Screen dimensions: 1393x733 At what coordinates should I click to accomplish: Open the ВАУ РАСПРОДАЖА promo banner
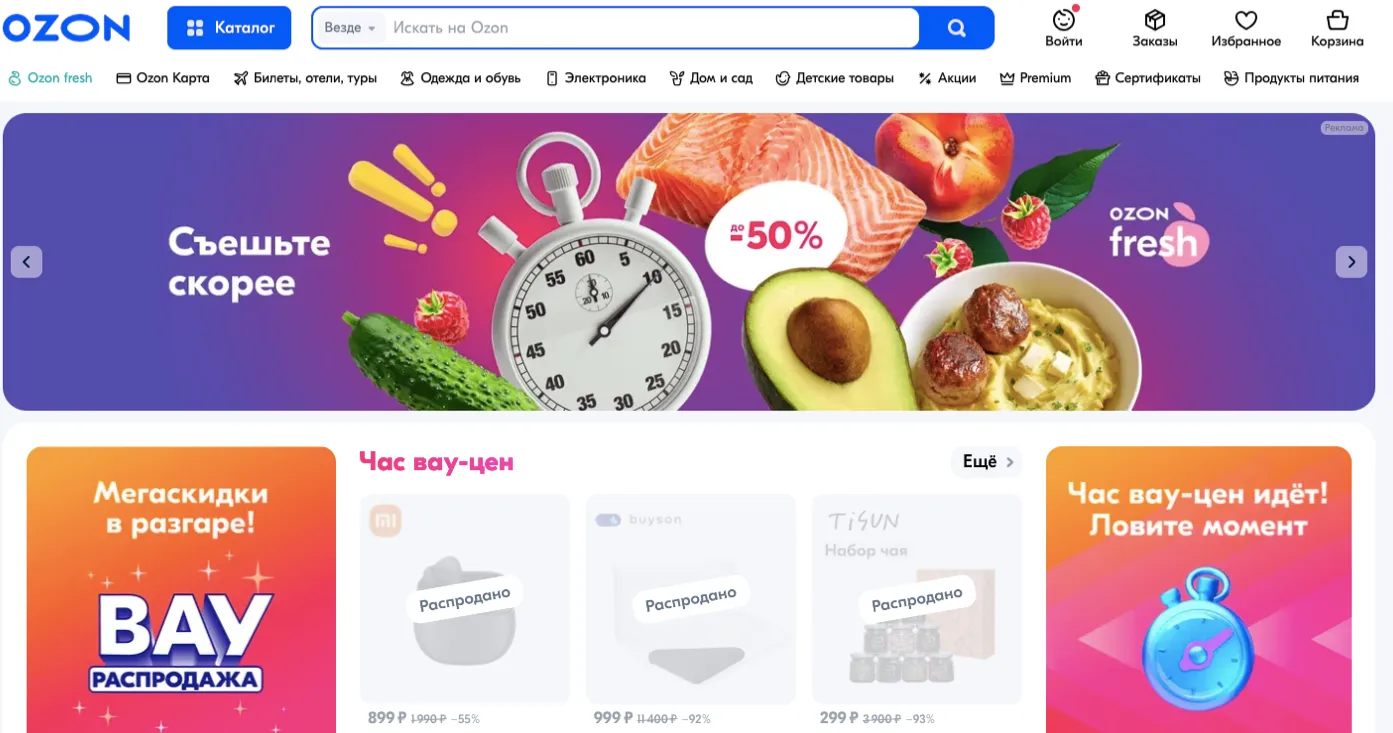(181, 590)
